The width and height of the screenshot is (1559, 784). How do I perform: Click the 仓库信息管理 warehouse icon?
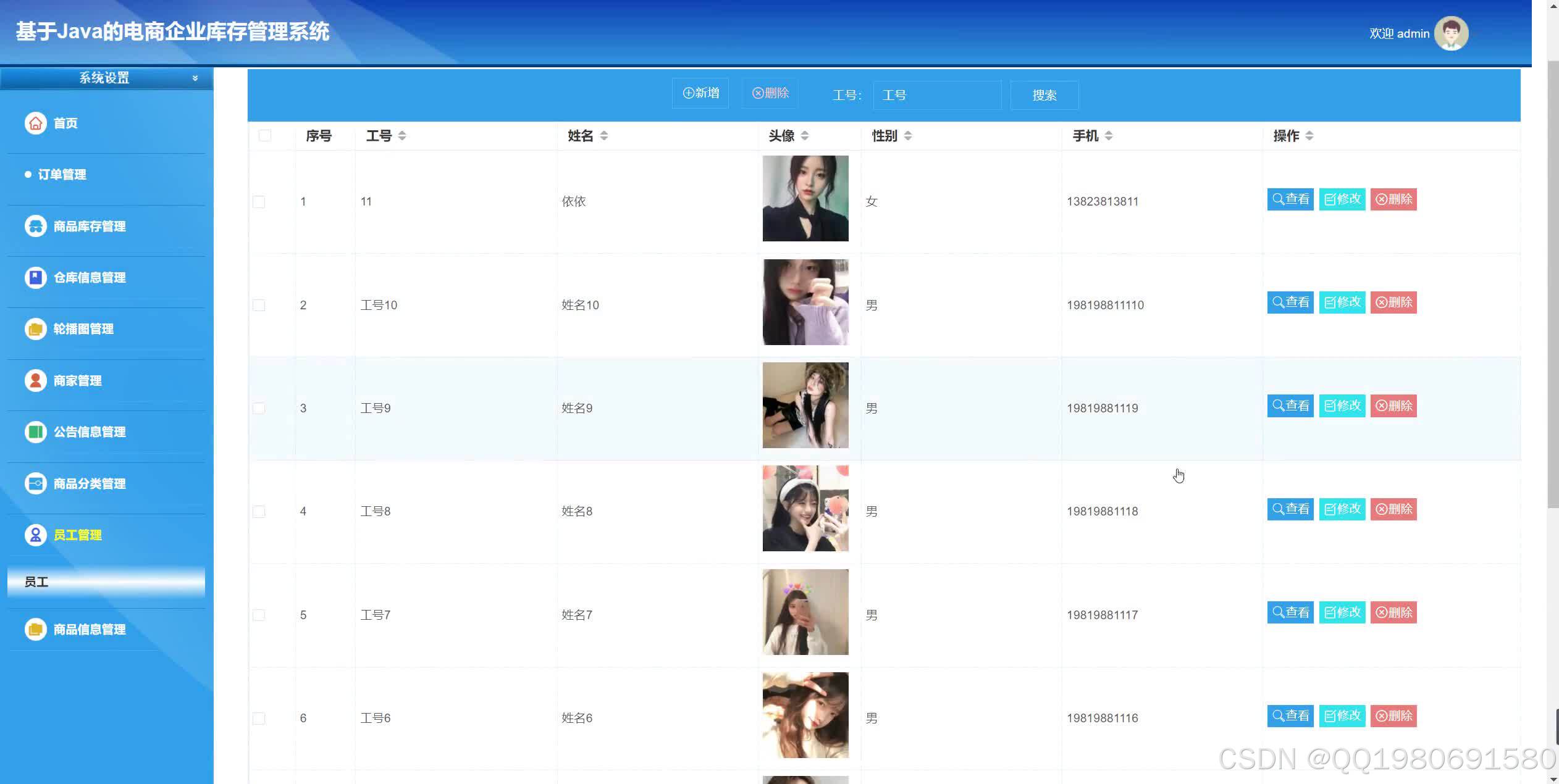point(35,278)
